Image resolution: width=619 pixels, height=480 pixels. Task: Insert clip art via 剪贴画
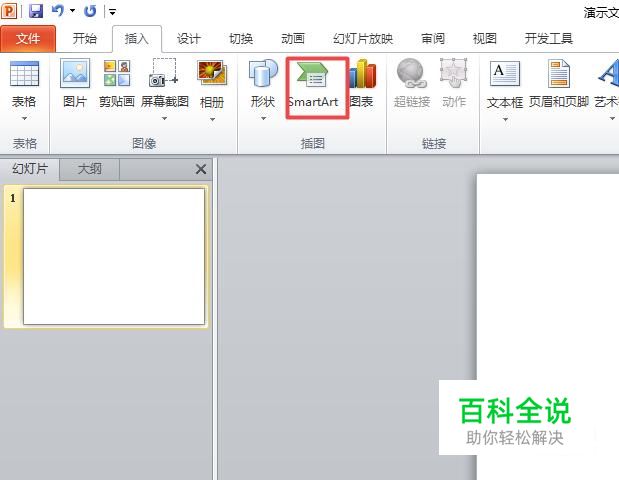coord(116,84)
